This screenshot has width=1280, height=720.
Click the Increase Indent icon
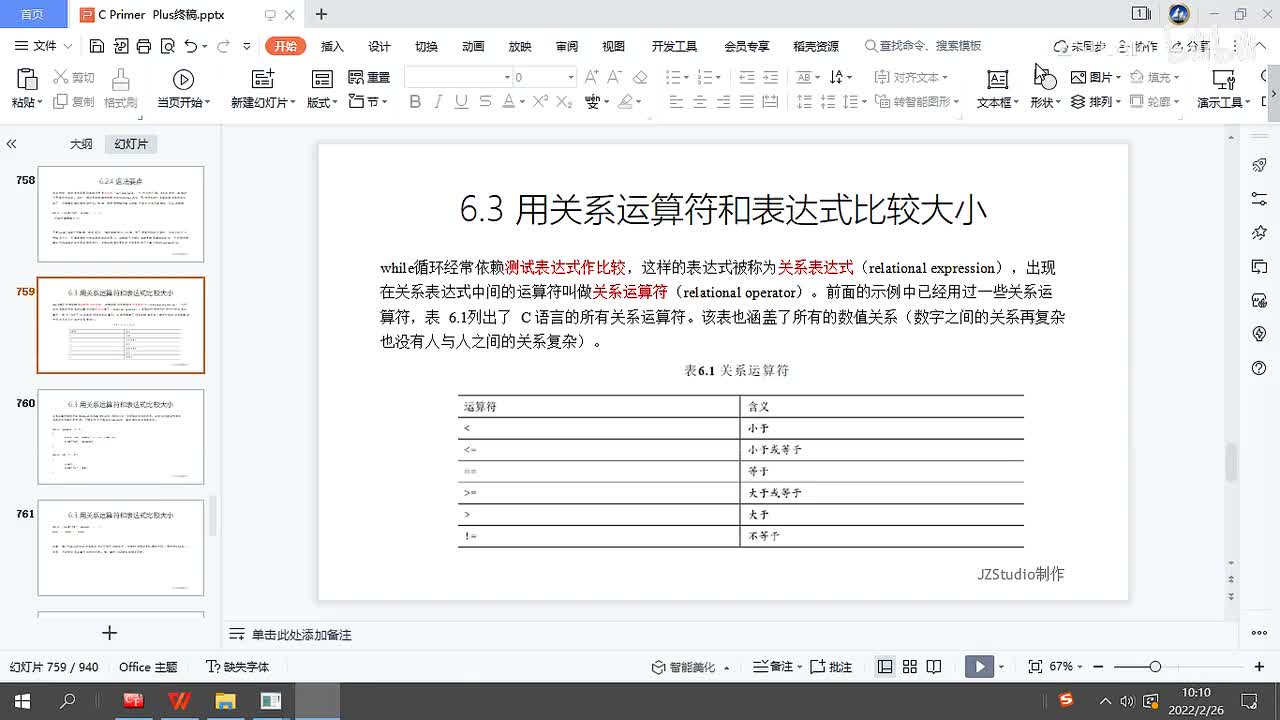click(771, 77)
